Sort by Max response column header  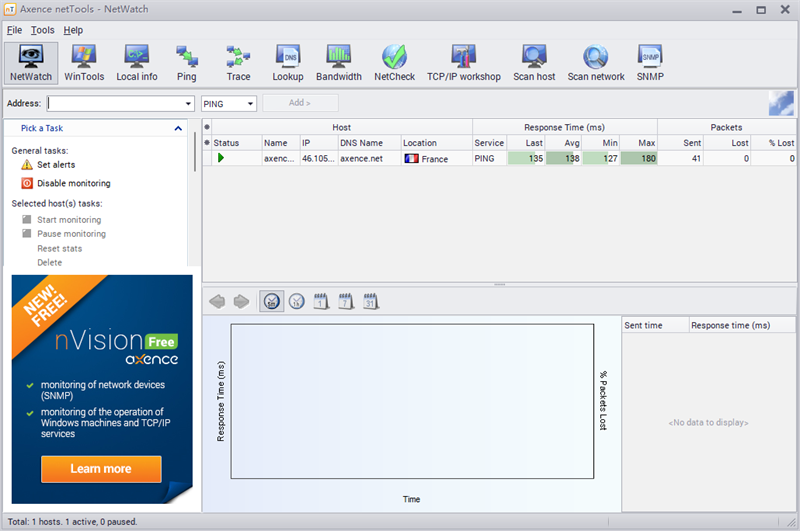tap(638, 143)
